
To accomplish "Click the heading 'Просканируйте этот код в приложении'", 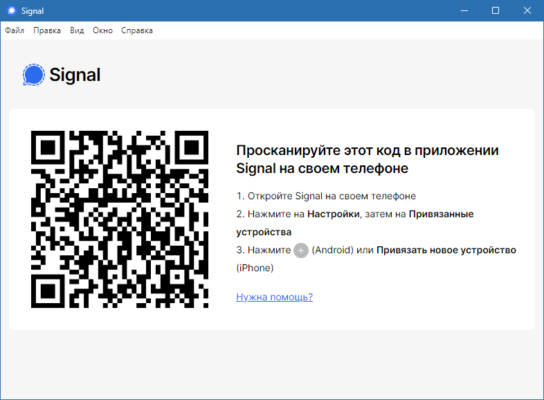I will 367,151.
